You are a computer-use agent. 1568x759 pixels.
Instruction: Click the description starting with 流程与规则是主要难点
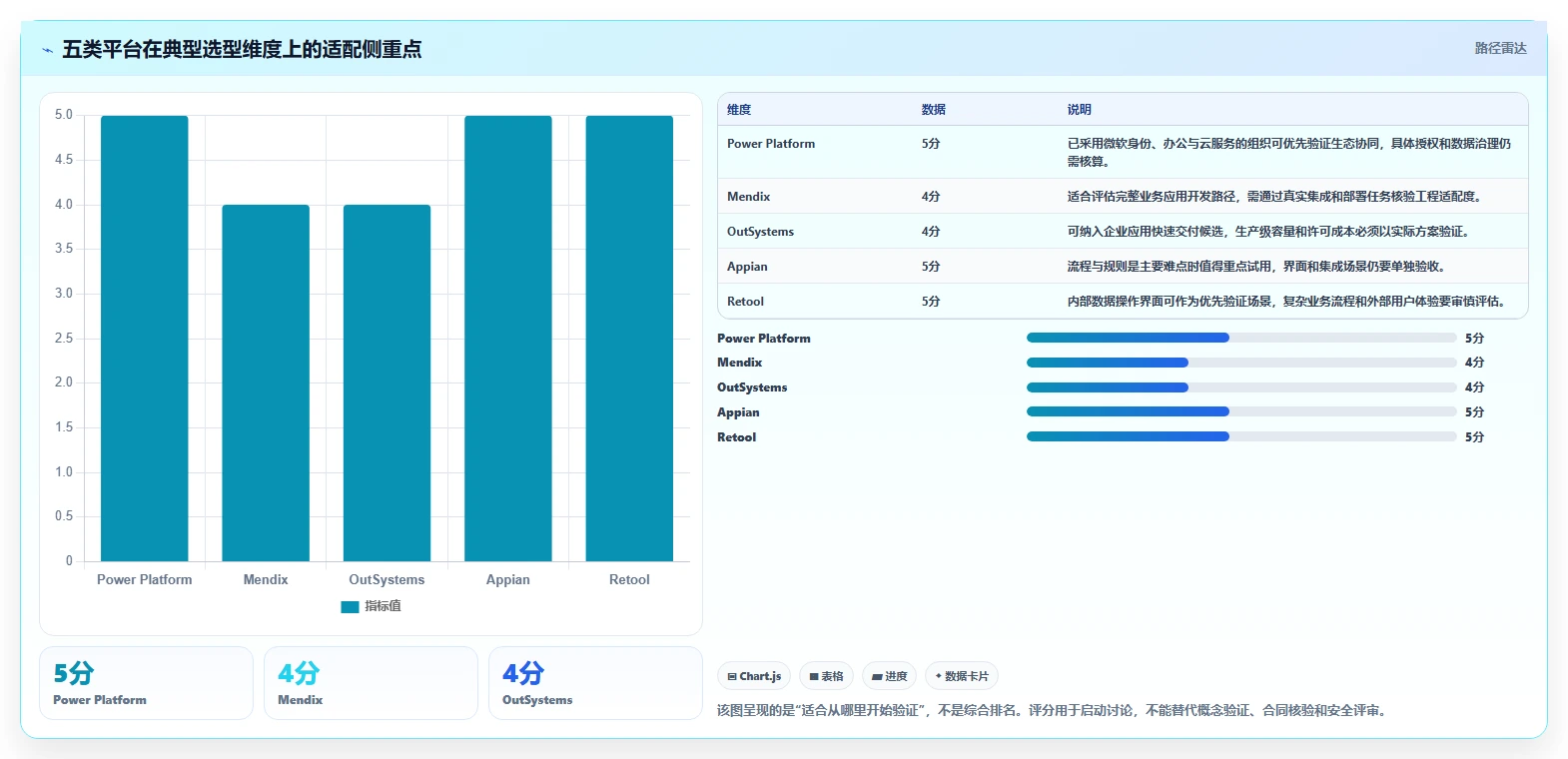pyautogui.click(x=1259, y=267)
